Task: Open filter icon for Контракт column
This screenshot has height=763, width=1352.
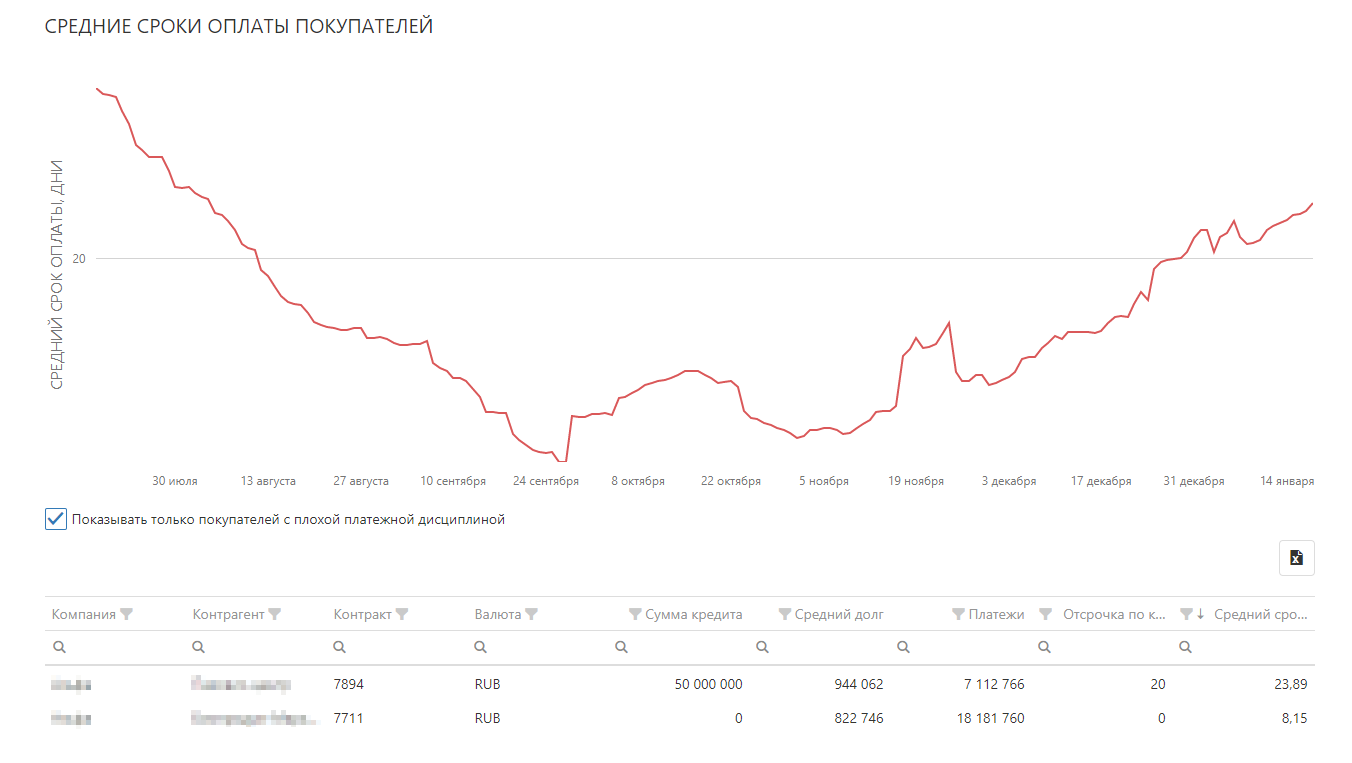Action: tap(402, 614)
